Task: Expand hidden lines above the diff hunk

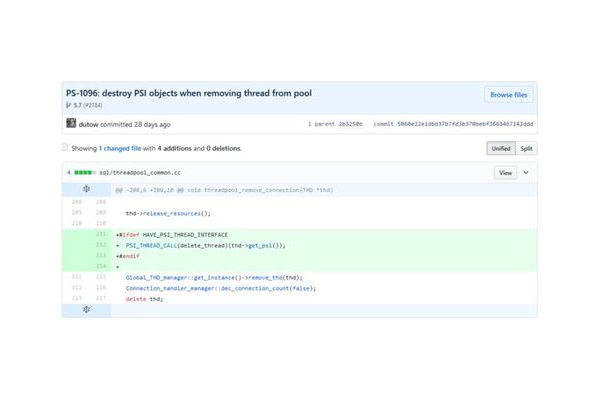Action: coord(86,189)
